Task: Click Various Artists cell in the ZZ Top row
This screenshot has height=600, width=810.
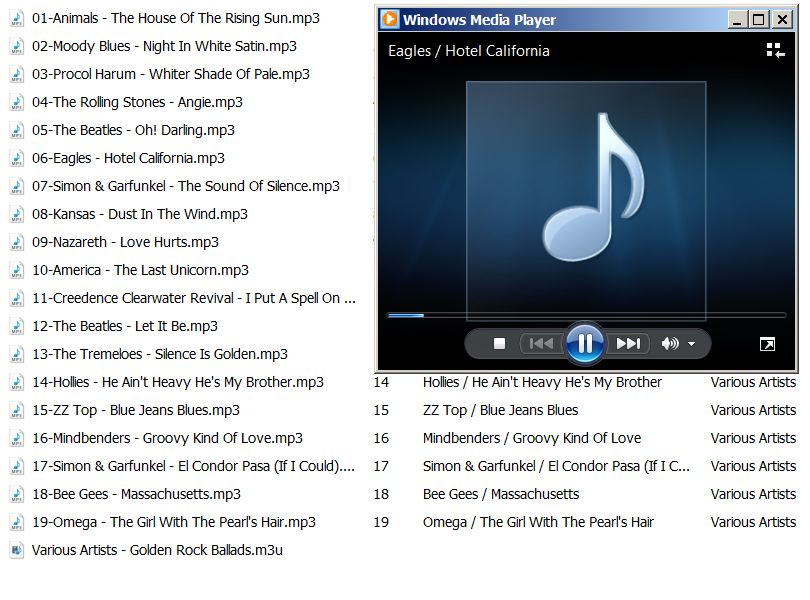Action: pos(753,410)
